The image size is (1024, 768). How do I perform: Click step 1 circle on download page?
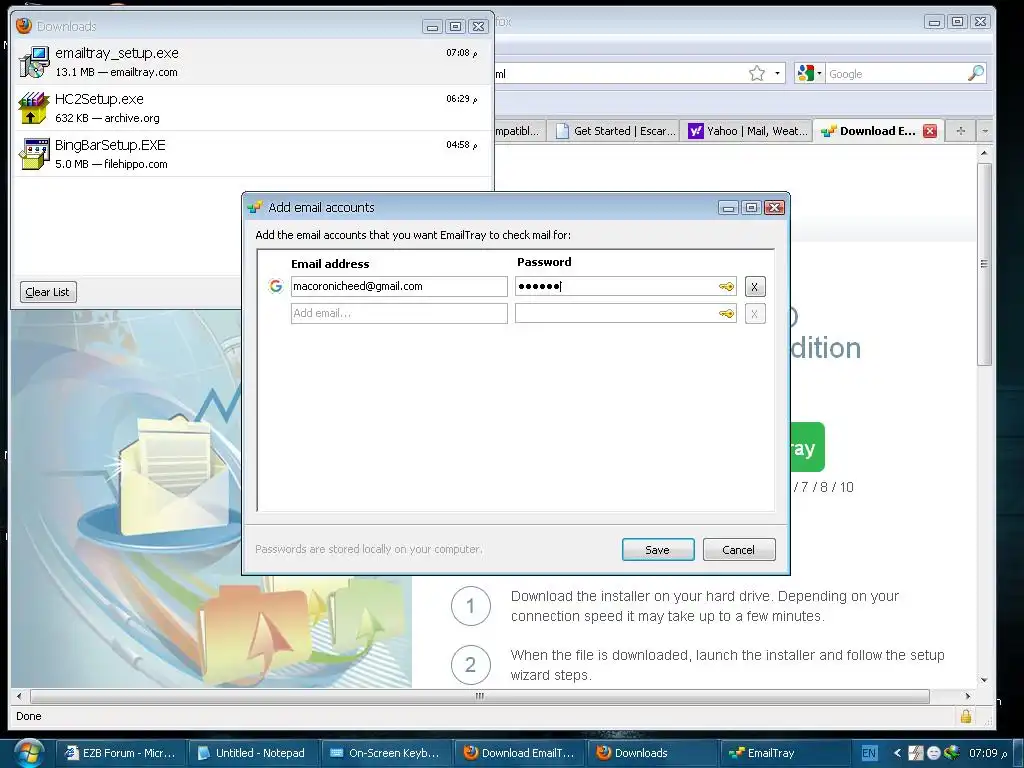coord(470,606)
